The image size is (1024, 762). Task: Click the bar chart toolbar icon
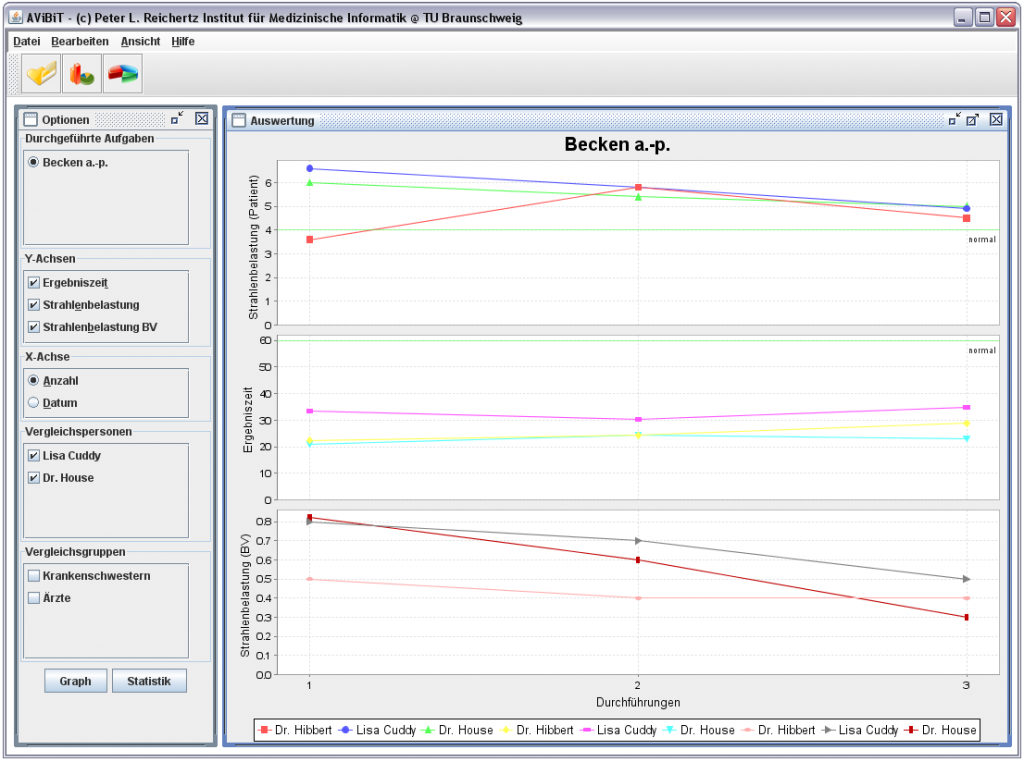click(82, 74)
